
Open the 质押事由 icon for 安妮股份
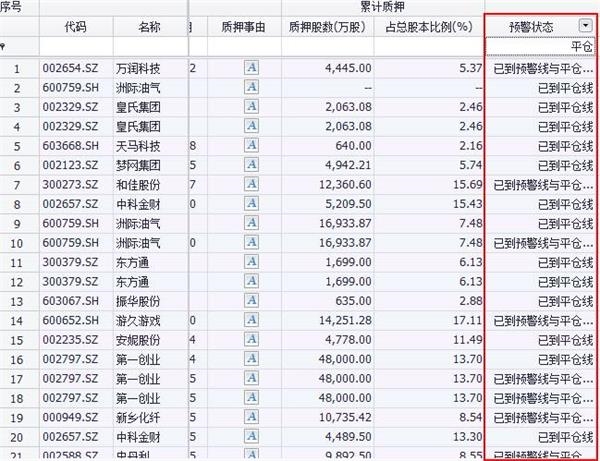[x=253, y=339]
